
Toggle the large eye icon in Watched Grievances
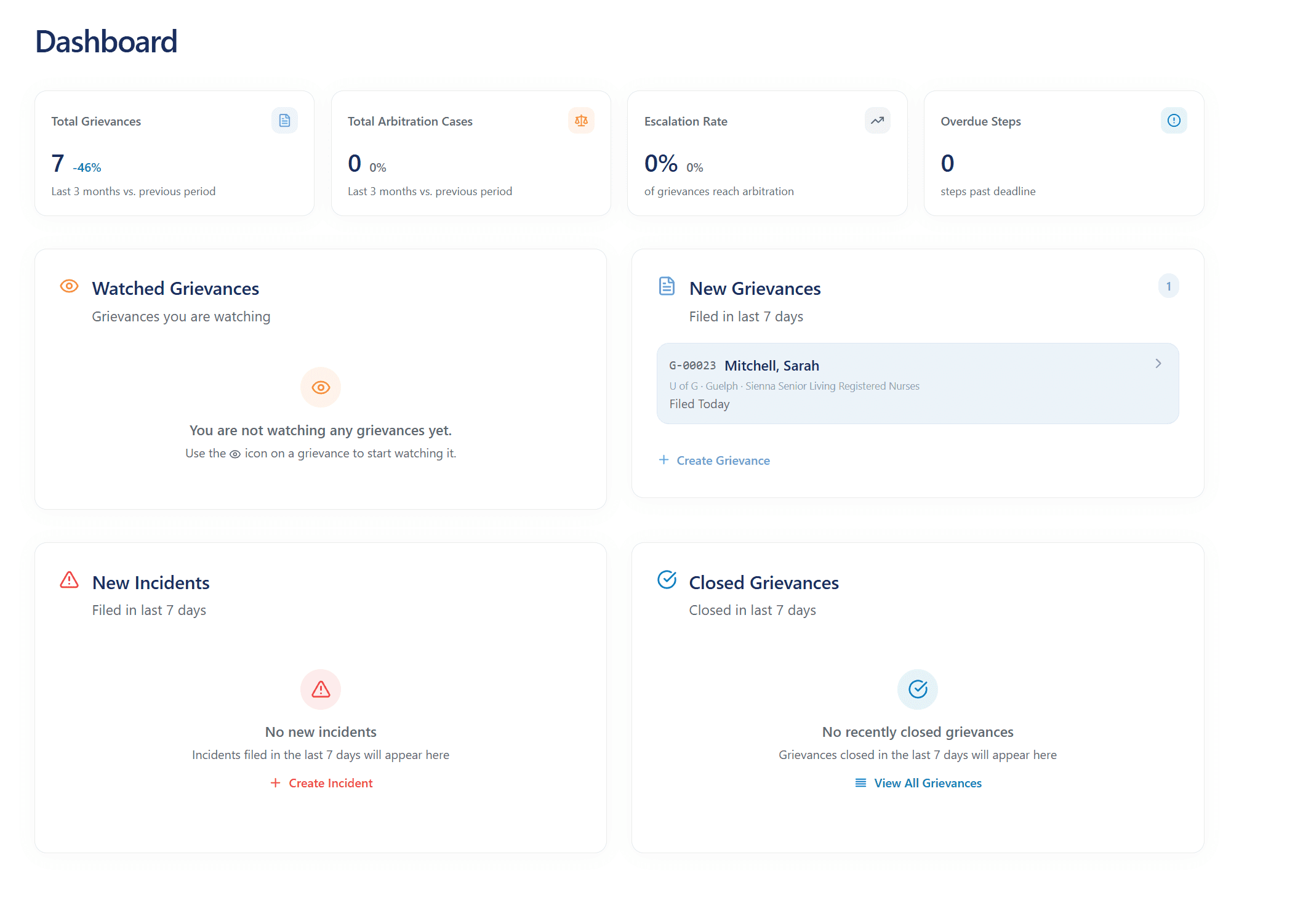(320, 387)
